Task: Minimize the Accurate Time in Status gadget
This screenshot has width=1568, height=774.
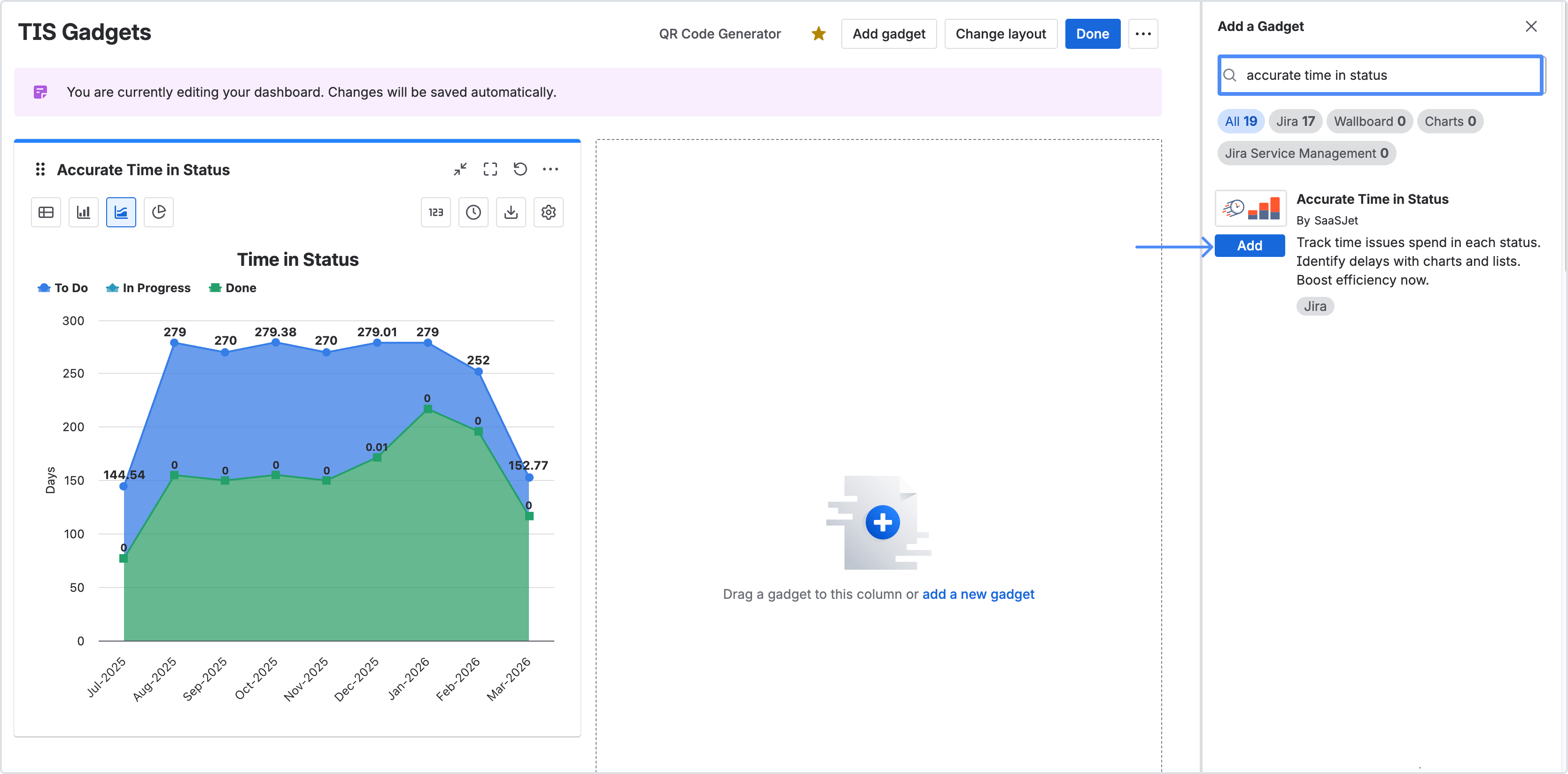Action: click(x=460, y=169)
